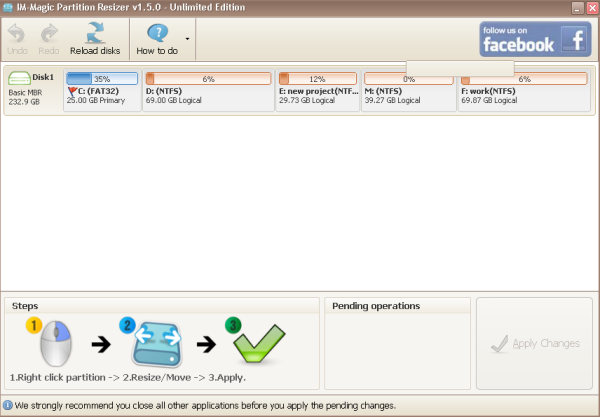The height and width of the screenshot is (417, 600).
Task: Open the follow us on facebook banner
Action: click(x=535, y=39)
